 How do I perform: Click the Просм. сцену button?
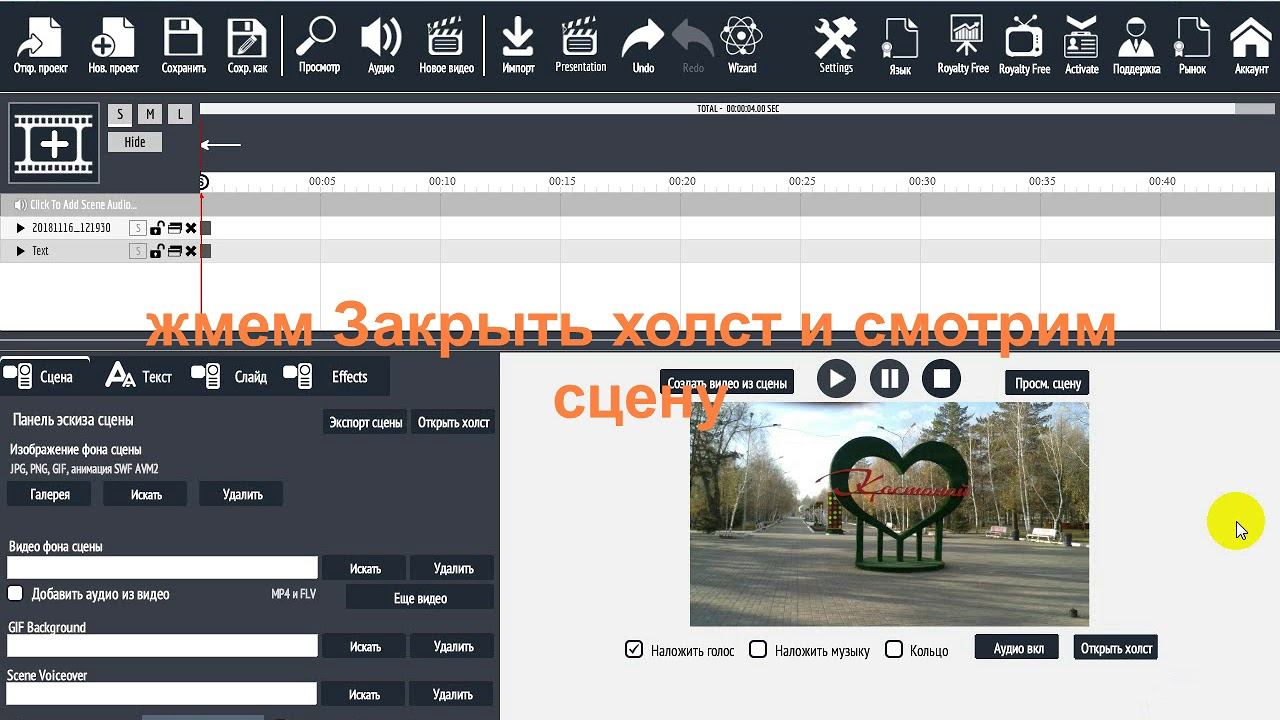click(1047, 383)
